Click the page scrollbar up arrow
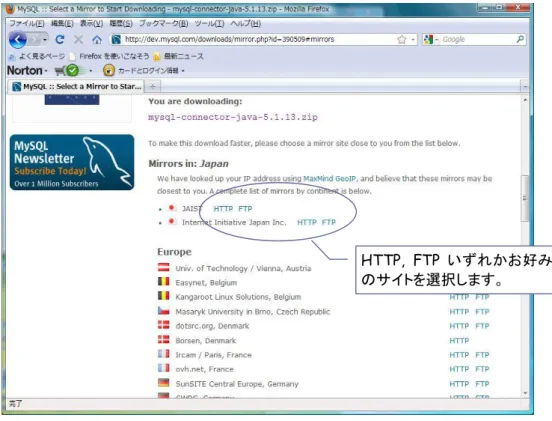This screenshot has width=552, height=421. coord(525,100)
